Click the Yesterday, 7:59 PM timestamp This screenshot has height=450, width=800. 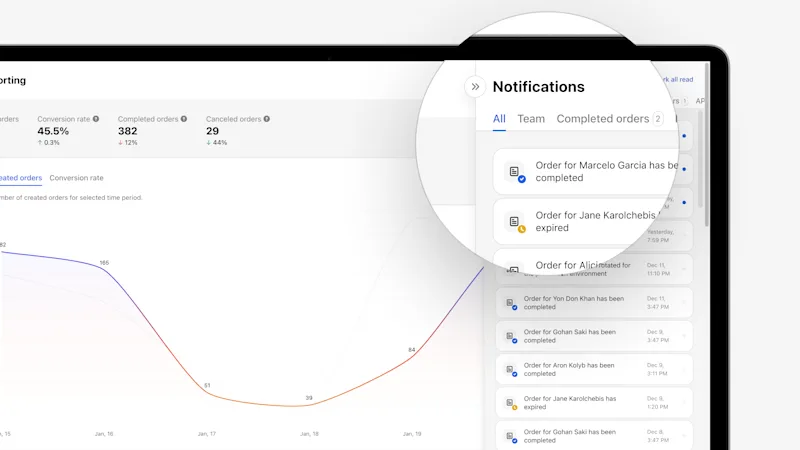click(661, 236)
